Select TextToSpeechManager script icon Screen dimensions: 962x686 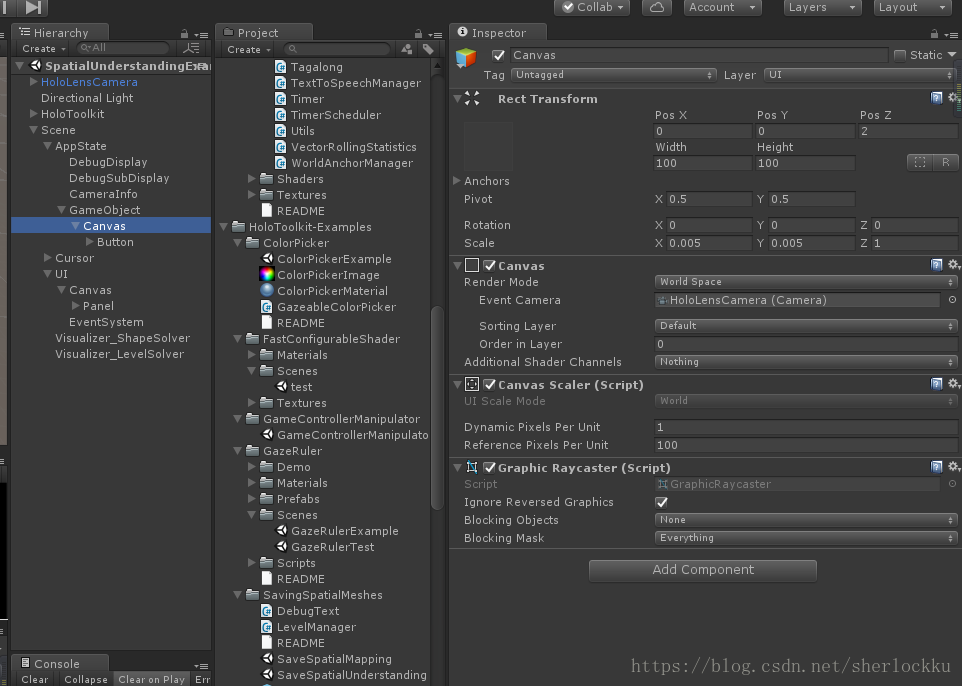click(x=280, y=83)
